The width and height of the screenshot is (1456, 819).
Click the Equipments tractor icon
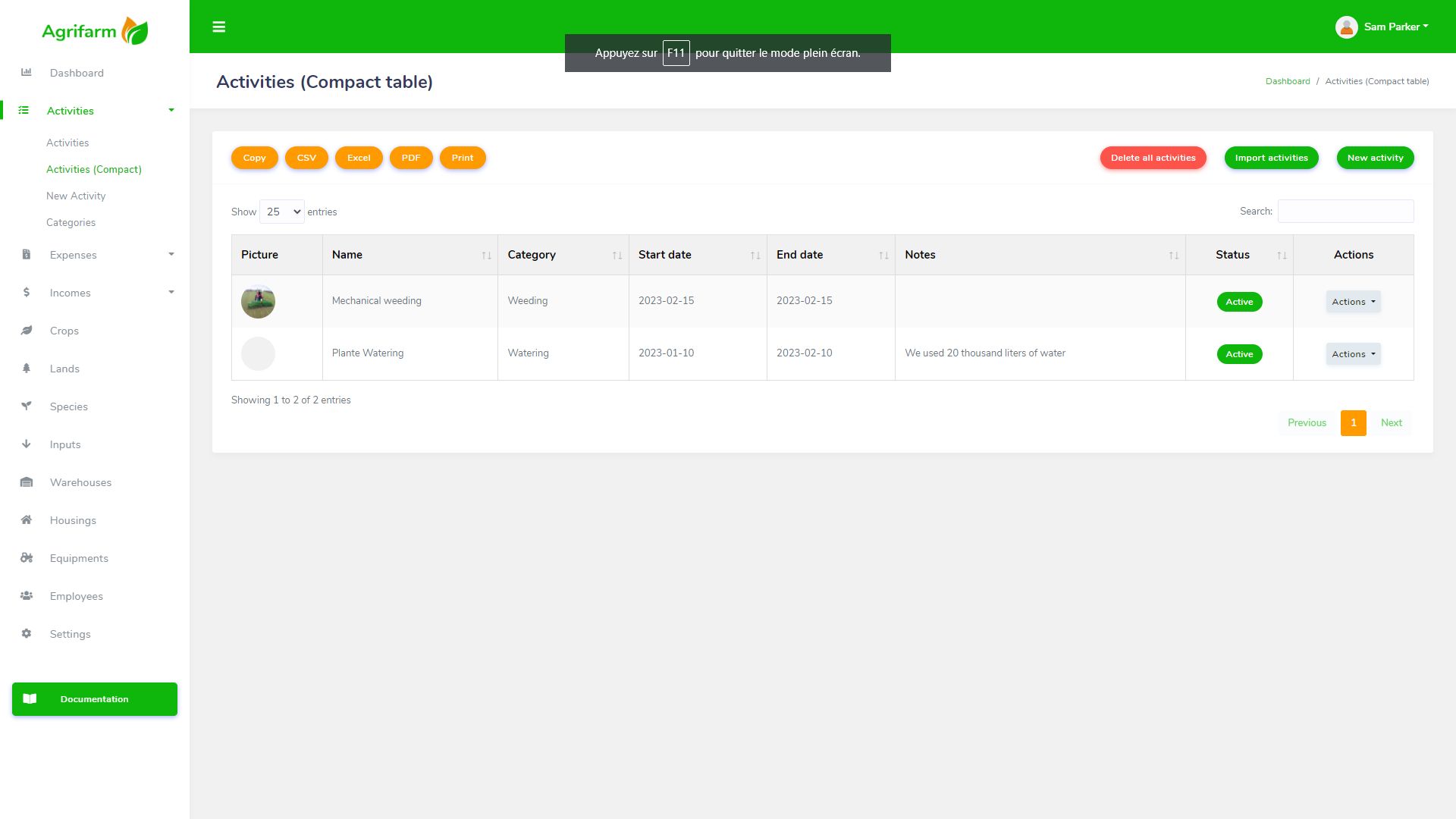pyautogui.click(x=27, y=558)
